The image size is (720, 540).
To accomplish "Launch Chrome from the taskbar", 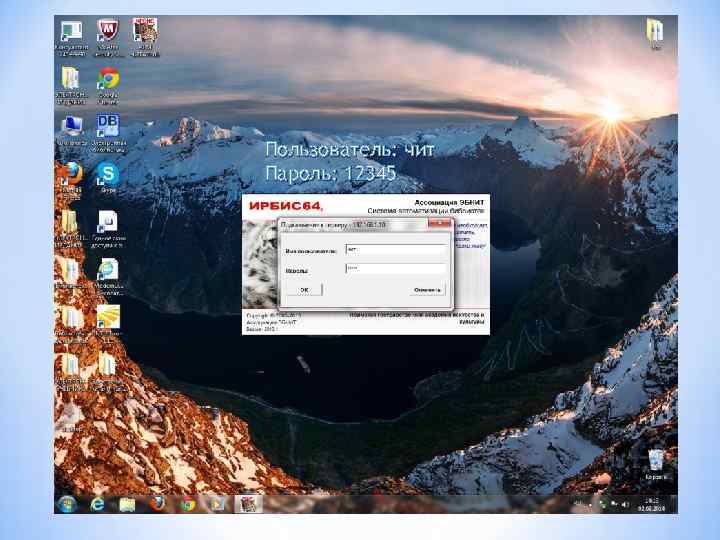I will [x=187, y=504].
